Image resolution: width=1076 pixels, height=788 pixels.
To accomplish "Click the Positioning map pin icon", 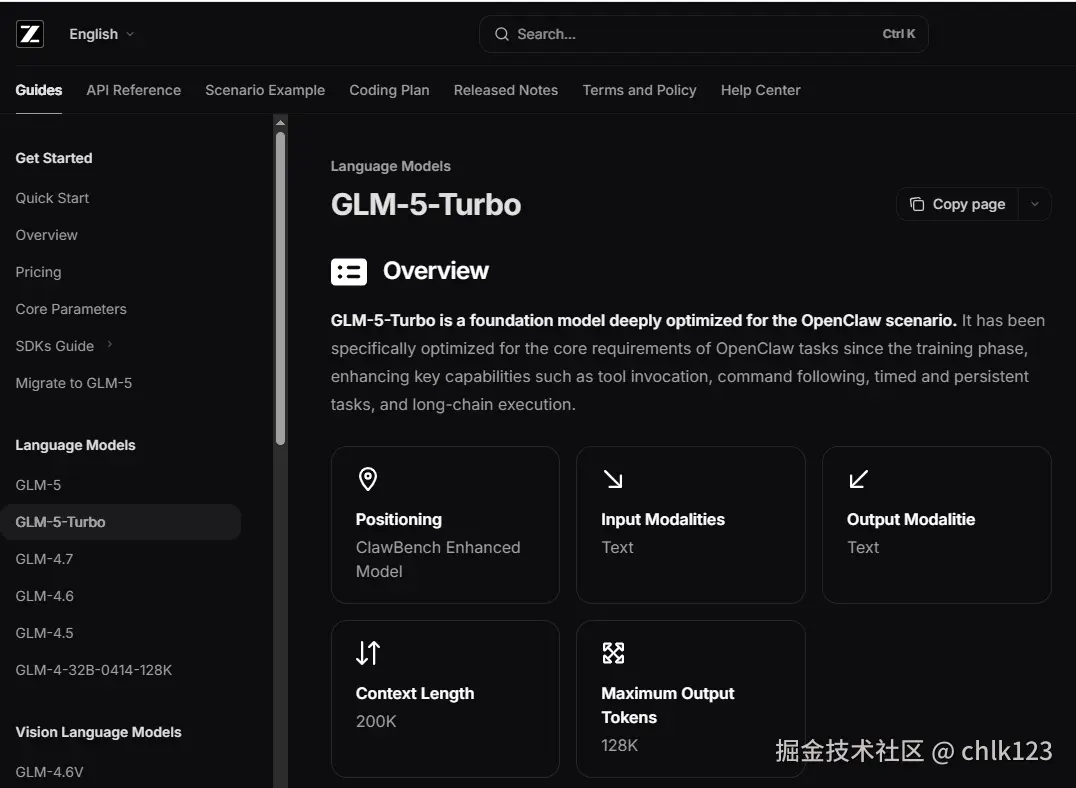I will pos(368,479).
